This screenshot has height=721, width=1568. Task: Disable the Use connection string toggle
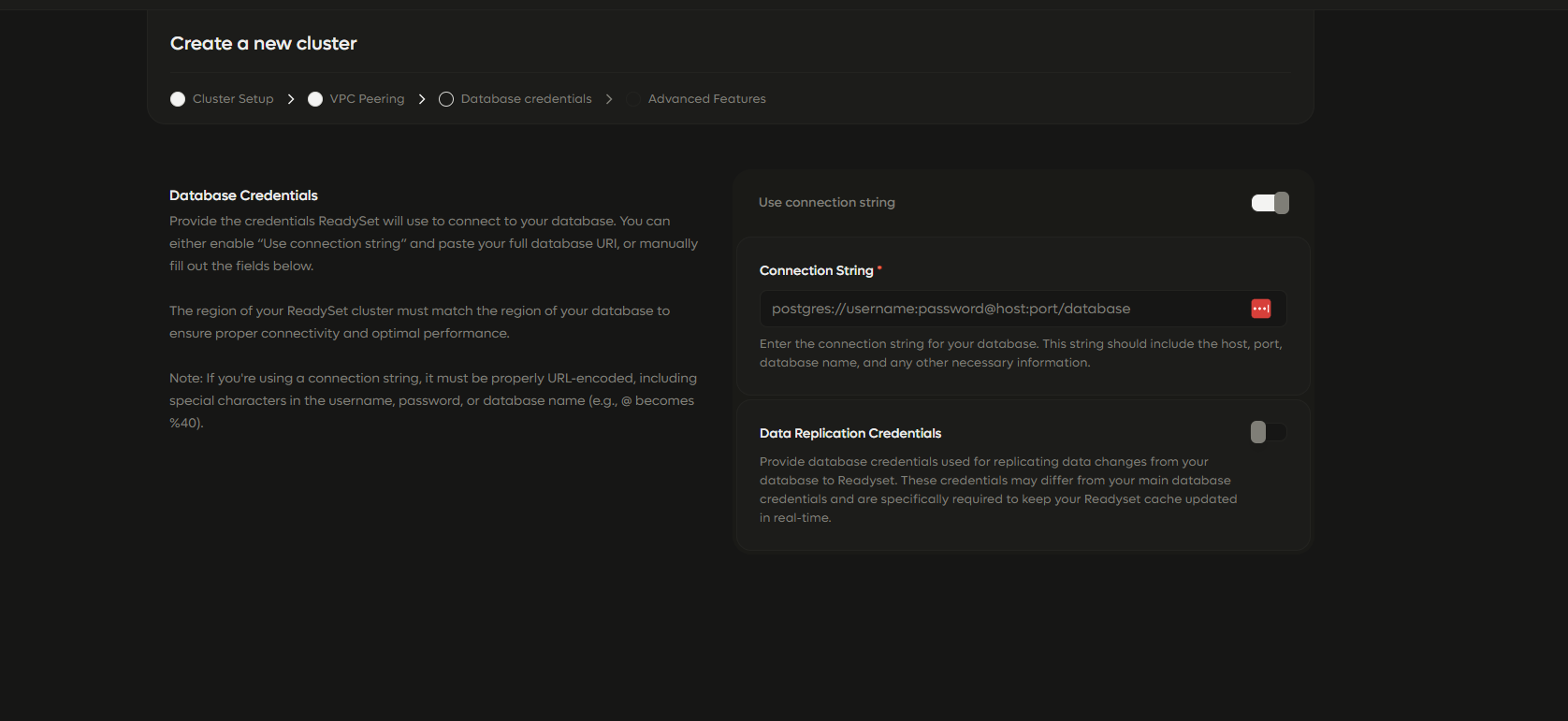pos(1270,203)
